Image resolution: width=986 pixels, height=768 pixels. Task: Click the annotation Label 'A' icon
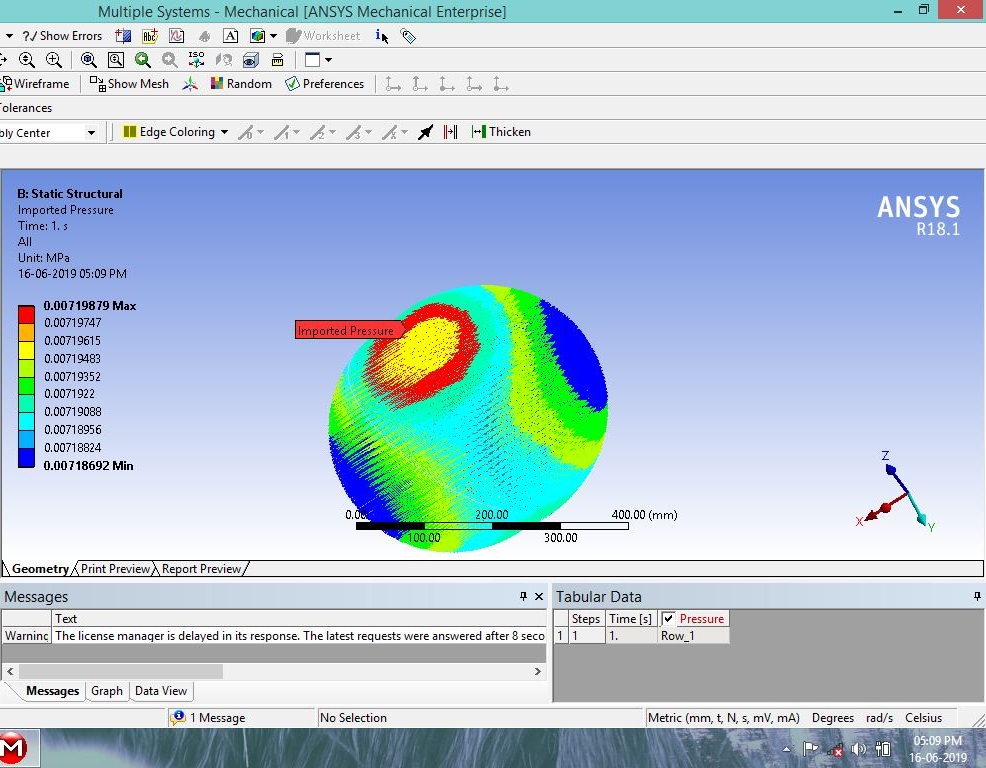click(229, 36)
